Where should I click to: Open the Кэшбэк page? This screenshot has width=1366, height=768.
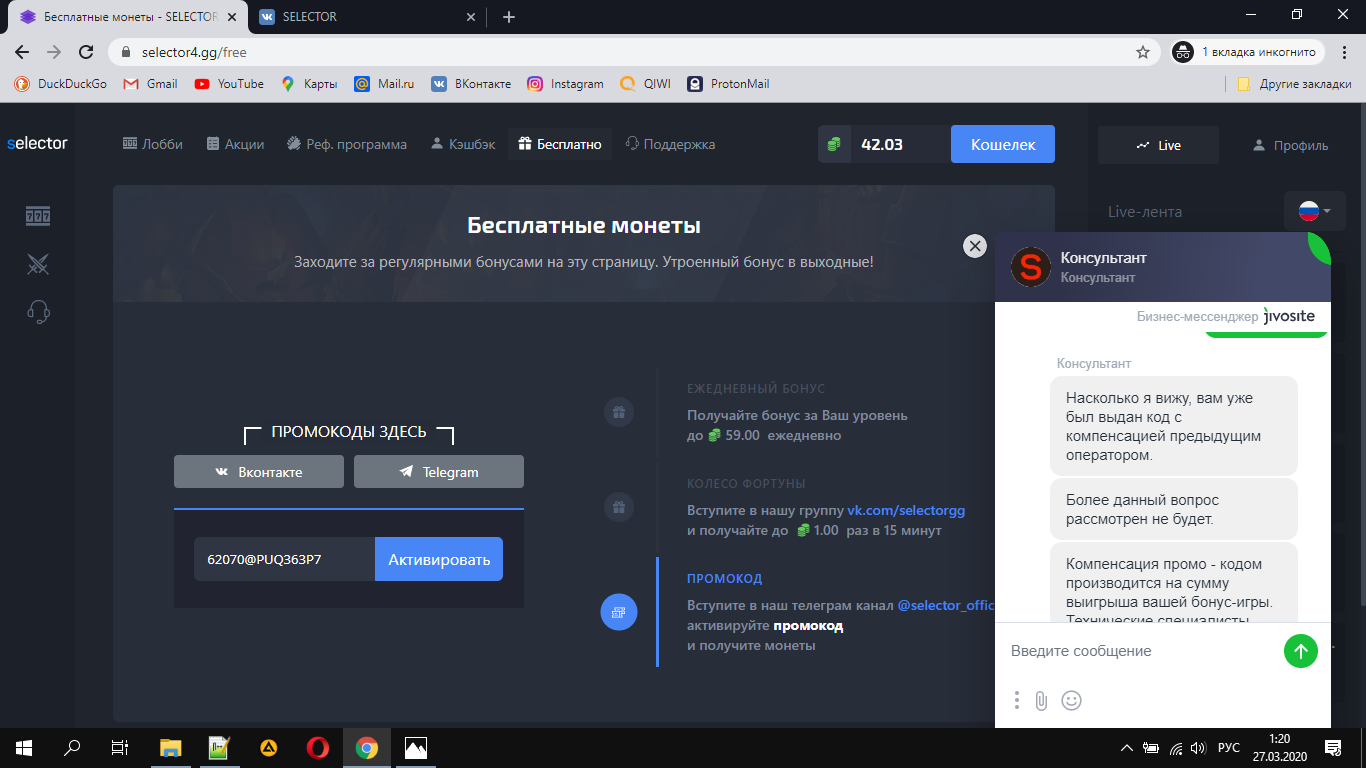[x=463, y=144]
